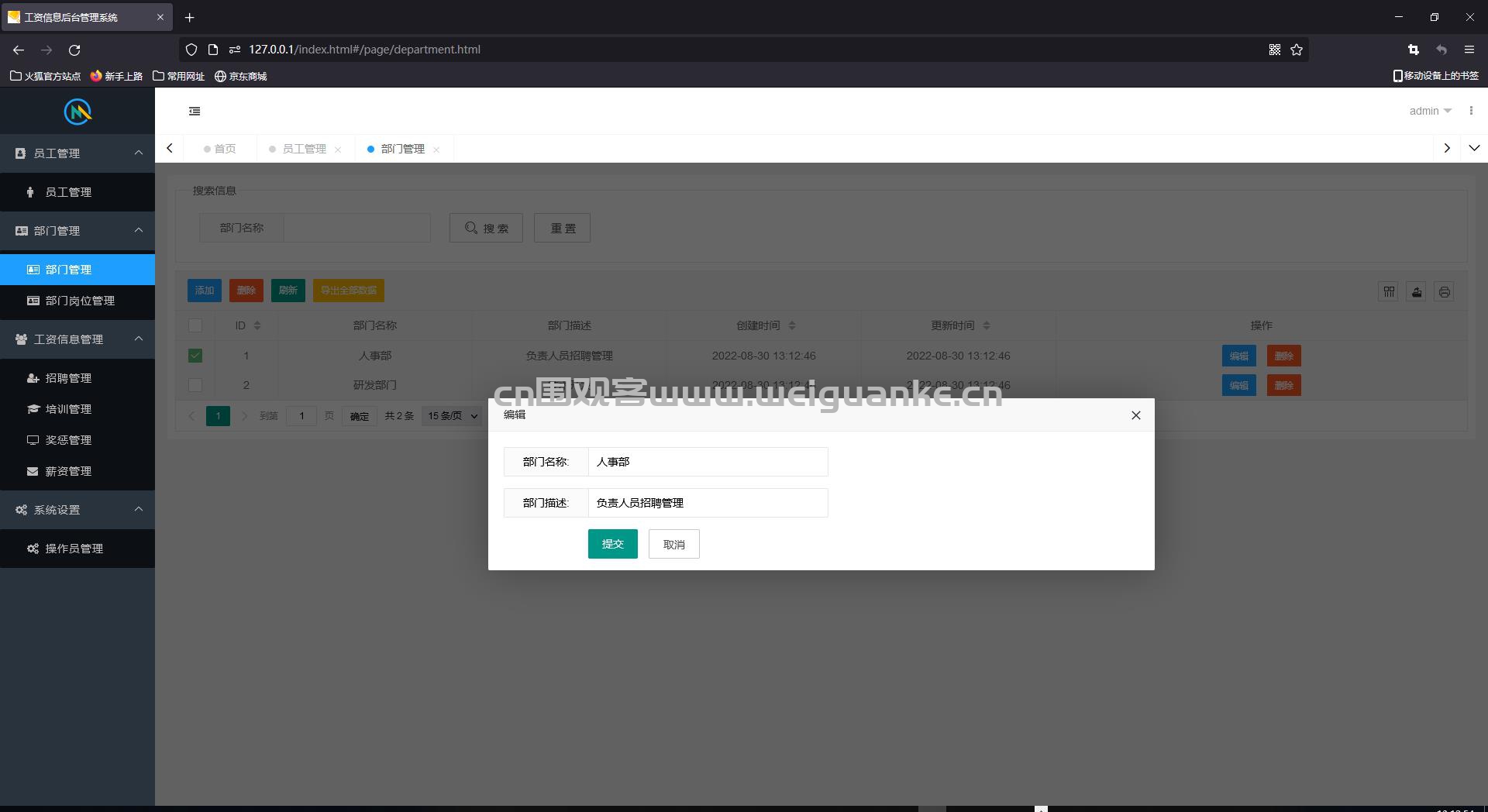1488x812 pixels.
Task: Click the 搜索 button
Action: [x=486, y=228]
